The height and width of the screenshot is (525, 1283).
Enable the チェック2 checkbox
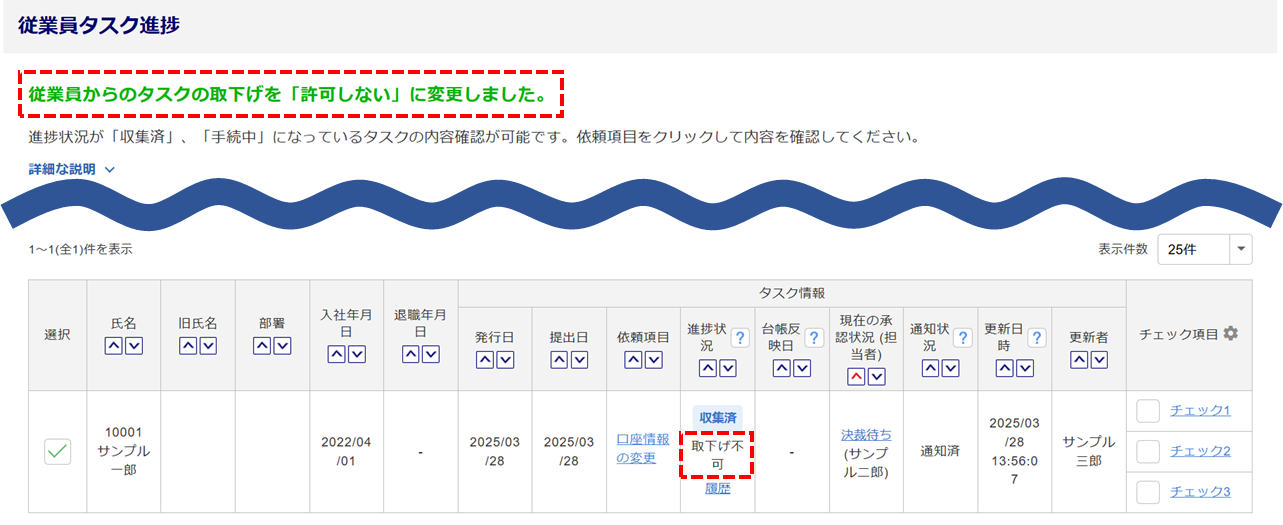(1149, 451)
